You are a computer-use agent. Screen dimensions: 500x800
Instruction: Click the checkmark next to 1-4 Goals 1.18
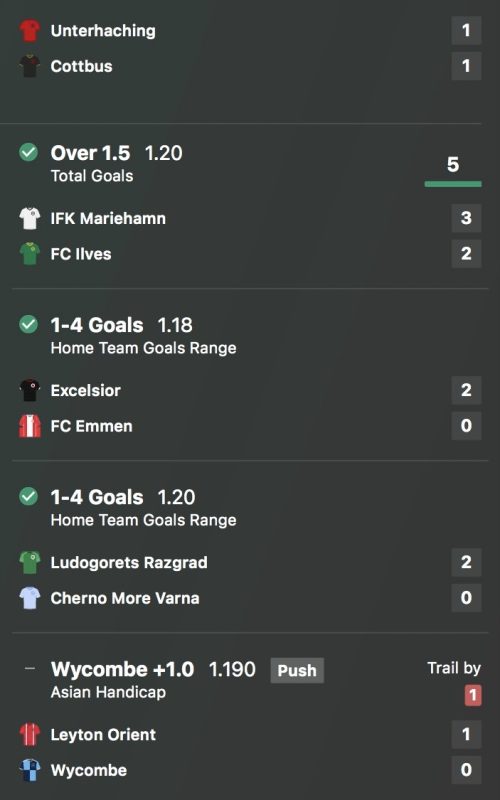click(x=29, y=324)
